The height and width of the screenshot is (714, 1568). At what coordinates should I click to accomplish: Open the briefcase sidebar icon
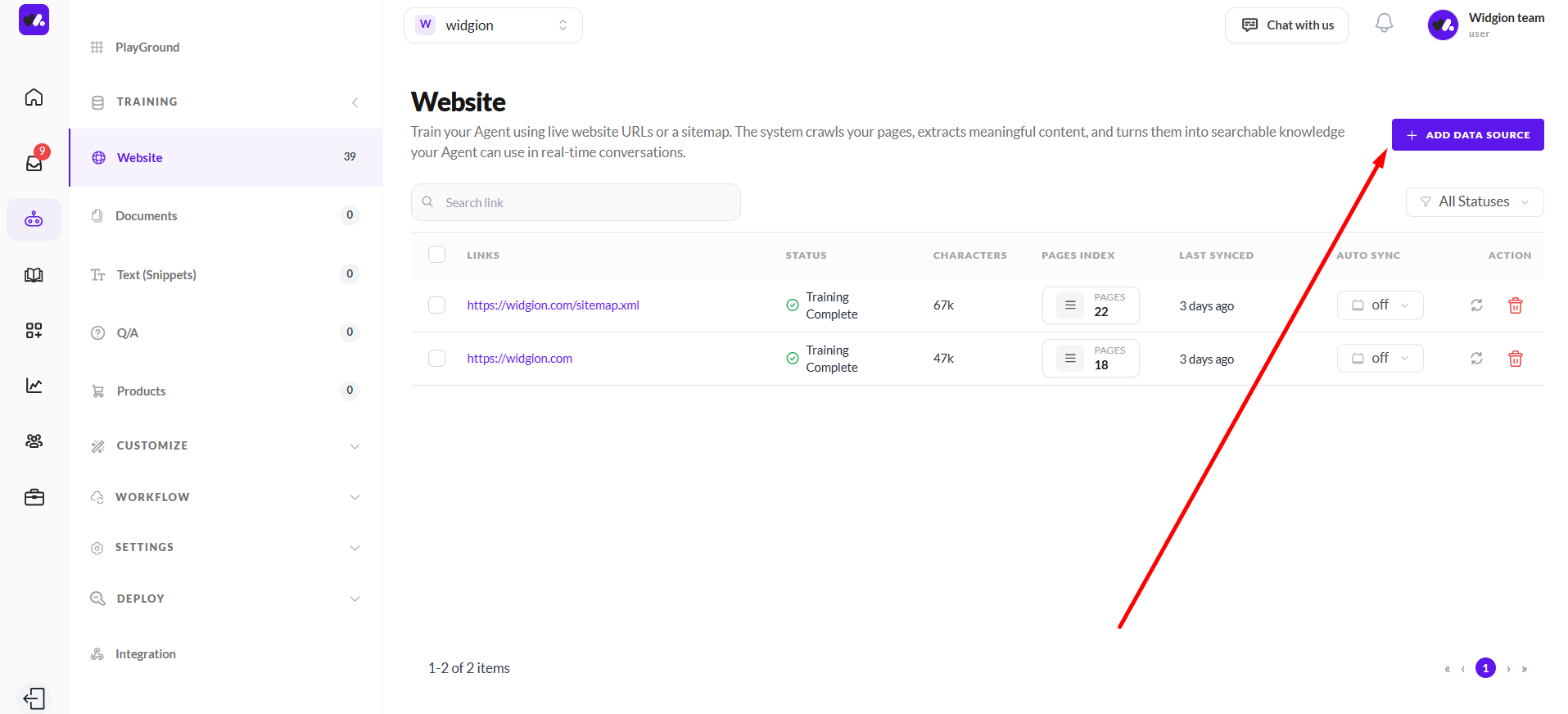click(x=34, y=497)
